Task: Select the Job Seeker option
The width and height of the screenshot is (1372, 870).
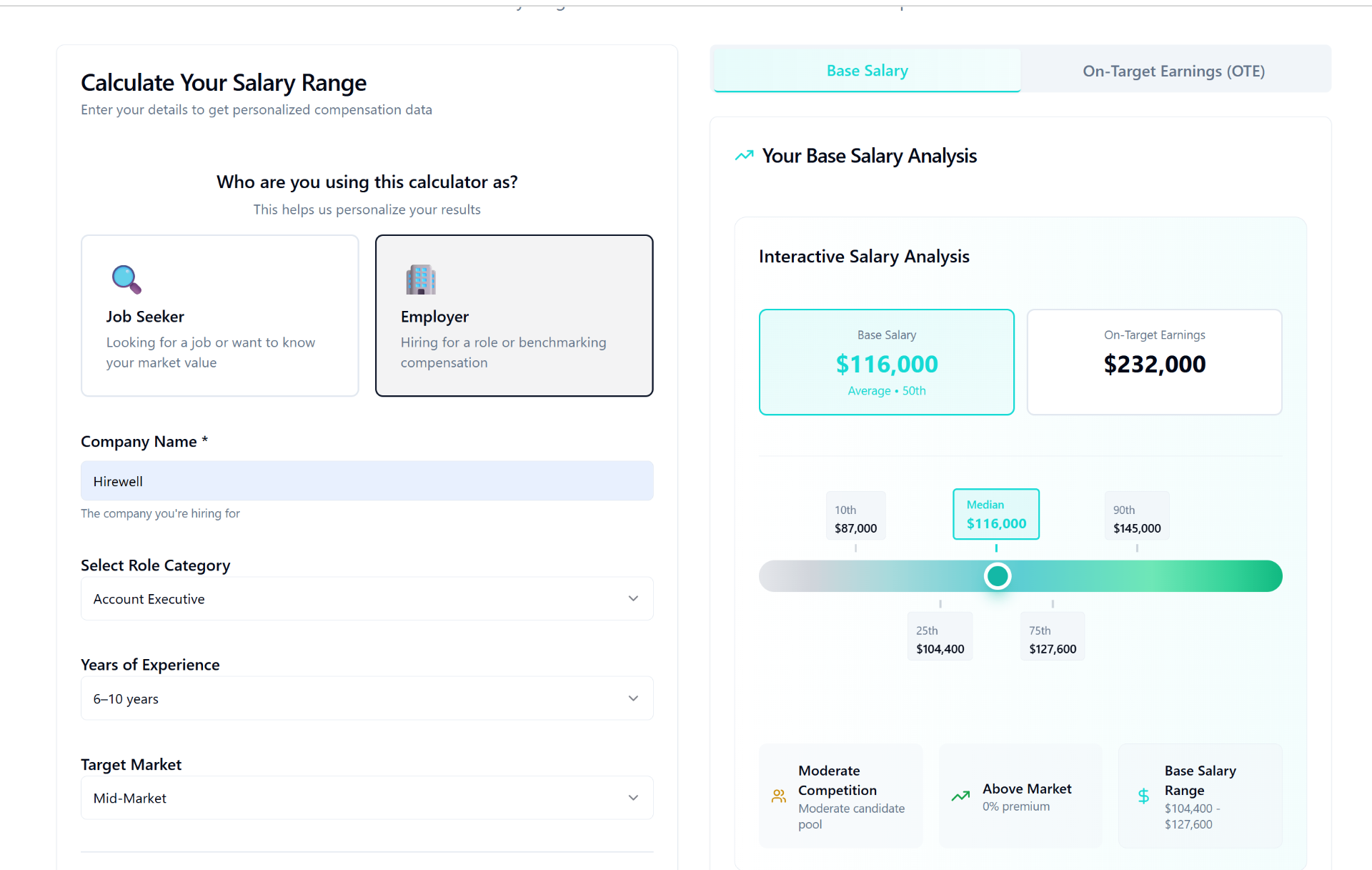Action: coord(219,315)
